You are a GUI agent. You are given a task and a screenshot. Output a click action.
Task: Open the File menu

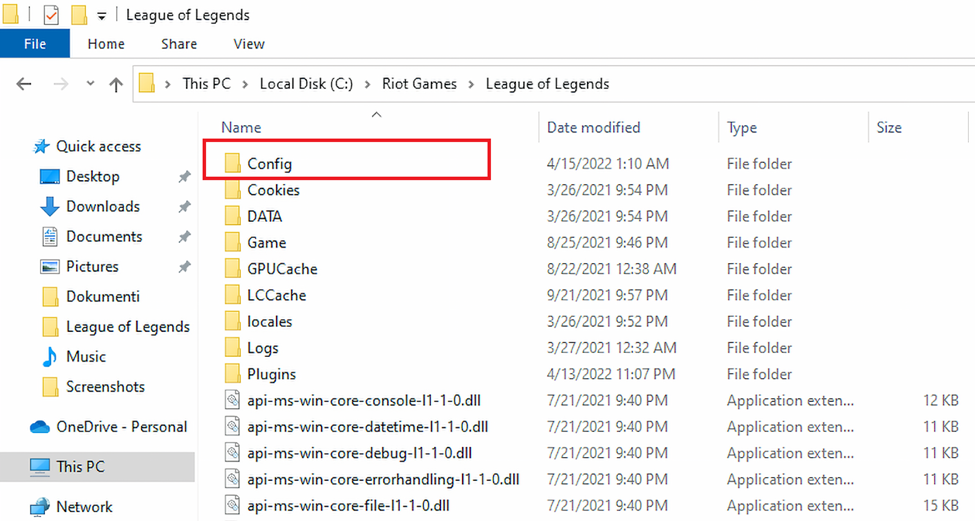[x=35, y=44]
